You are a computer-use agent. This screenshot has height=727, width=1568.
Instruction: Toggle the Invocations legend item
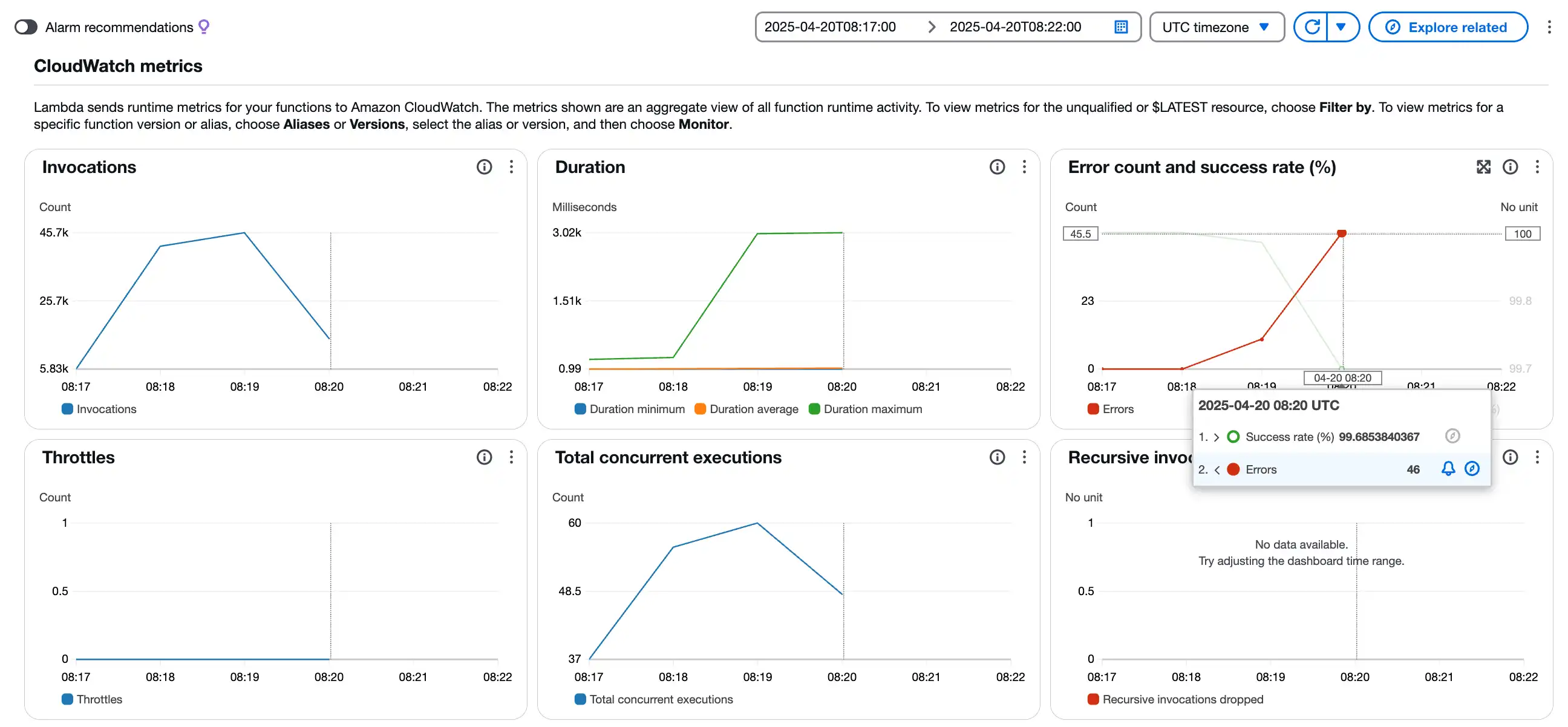(99, 409)
